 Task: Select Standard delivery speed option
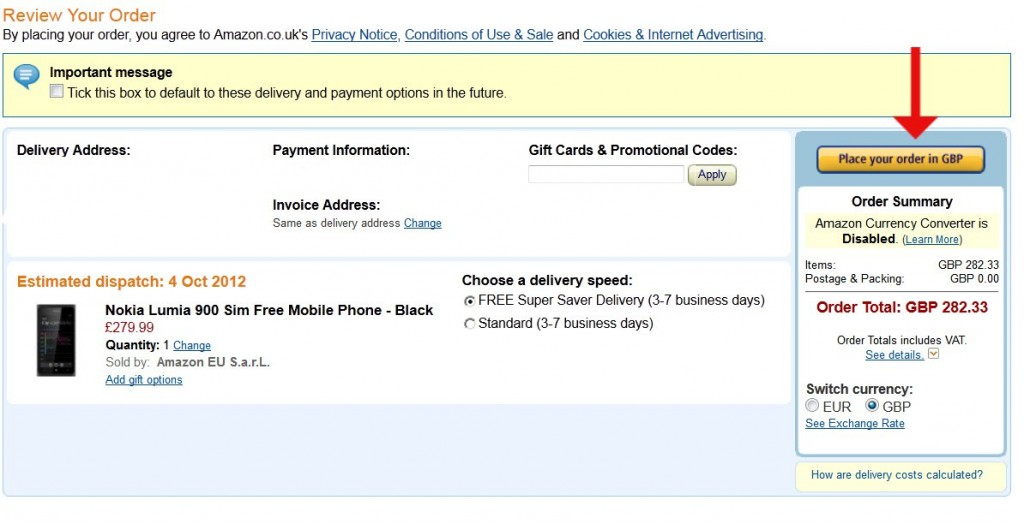coord(470,324)
